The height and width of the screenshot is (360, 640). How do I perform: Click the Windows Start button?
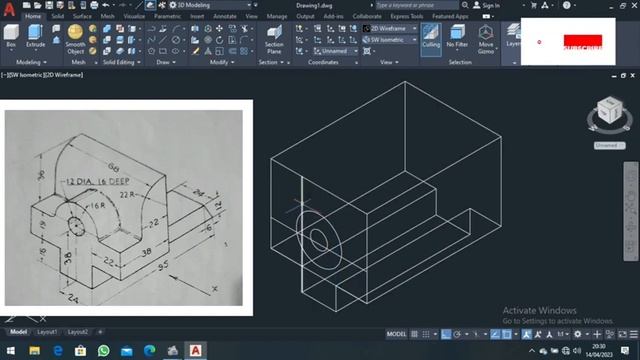pos(11,351)
